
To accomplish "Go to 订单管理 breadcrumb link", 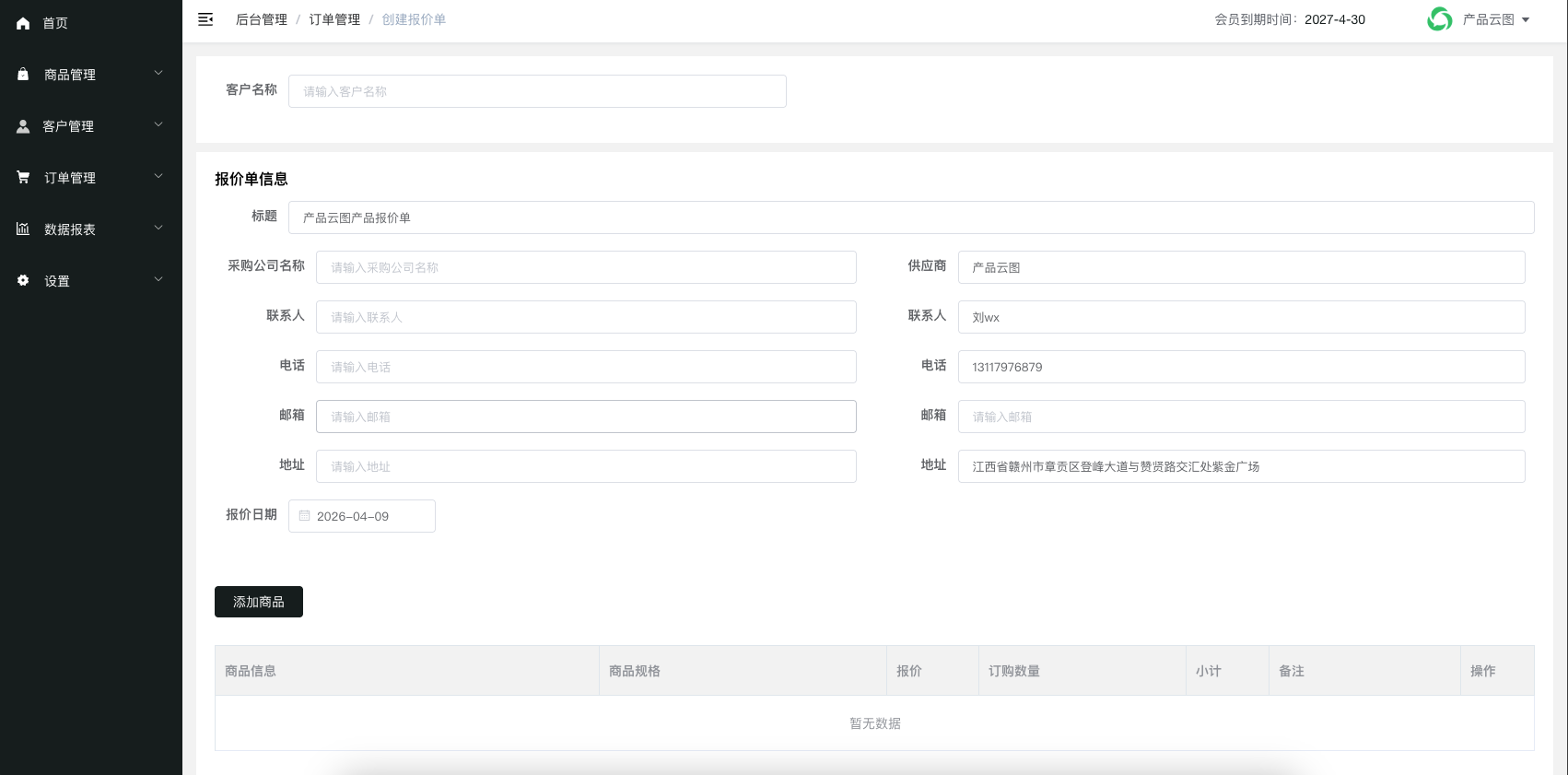I will [334, 19].
